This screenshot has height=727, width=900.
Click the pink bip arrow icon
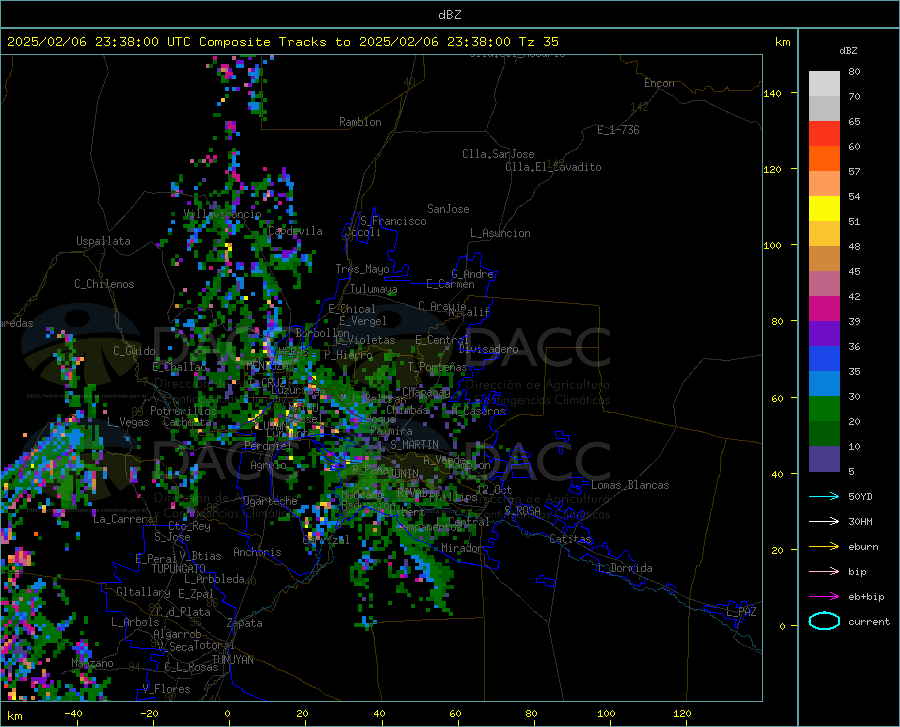coord(824,572)
